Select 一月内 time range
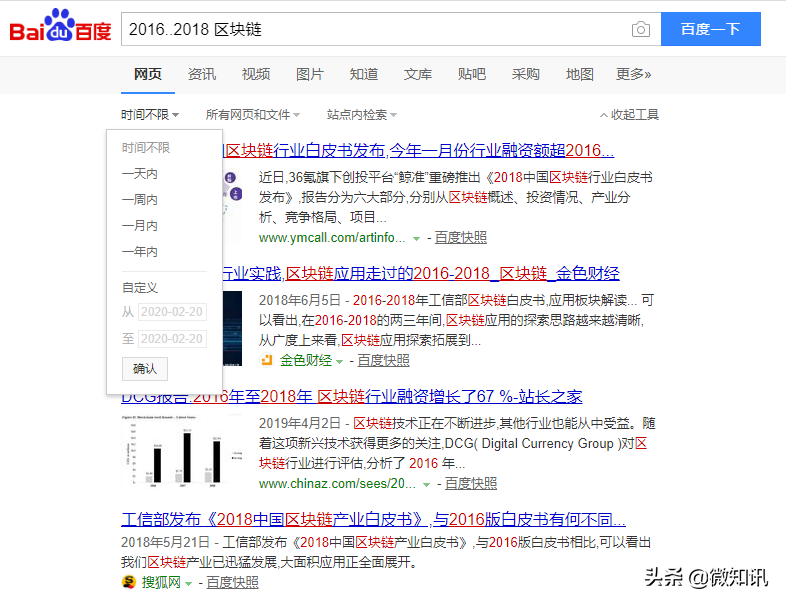786x605 pixels. coord(140,225)
